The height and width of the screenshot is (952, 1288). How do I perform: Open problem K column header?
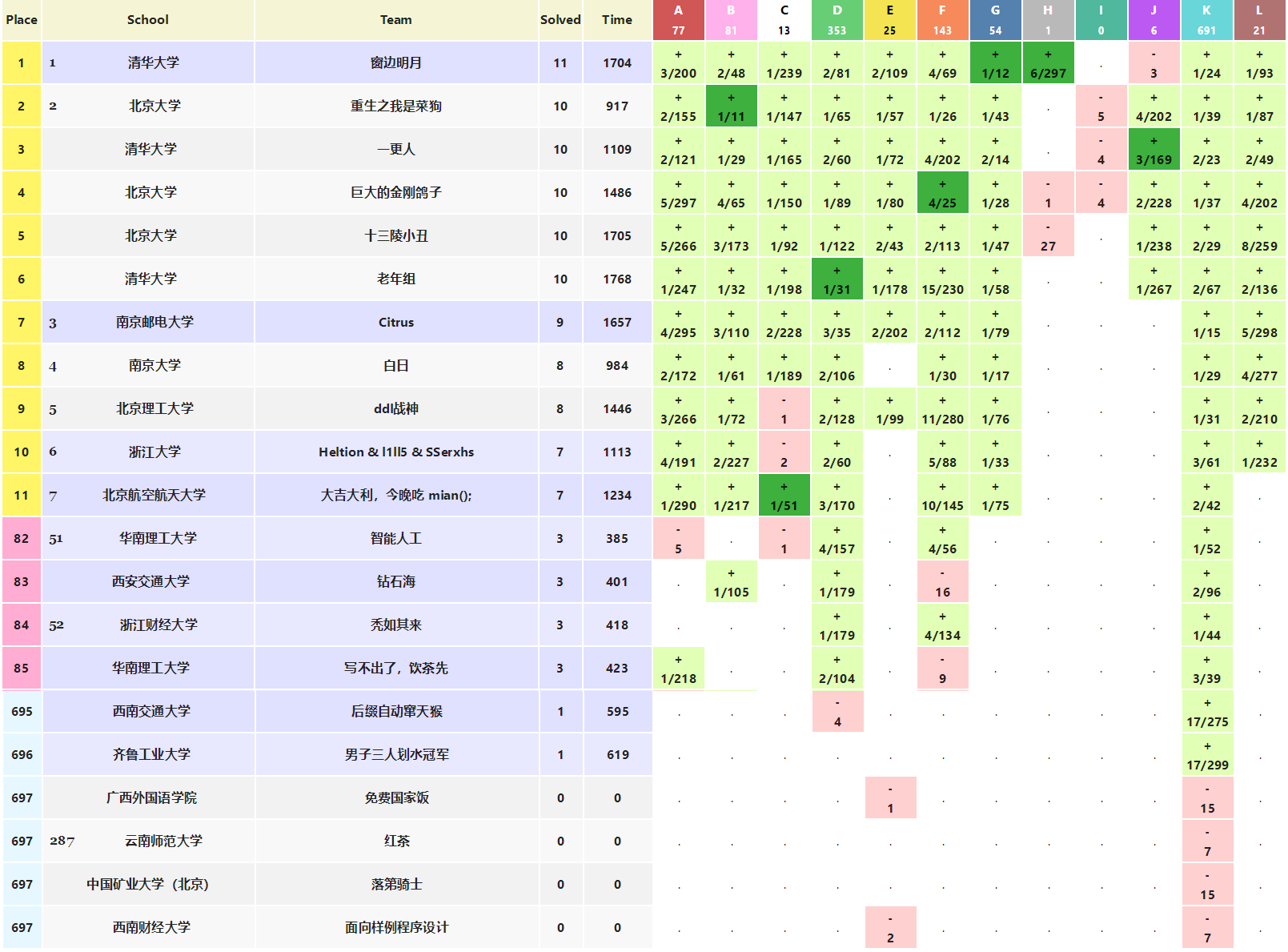pyautogui.click(x=1206, y=20)
